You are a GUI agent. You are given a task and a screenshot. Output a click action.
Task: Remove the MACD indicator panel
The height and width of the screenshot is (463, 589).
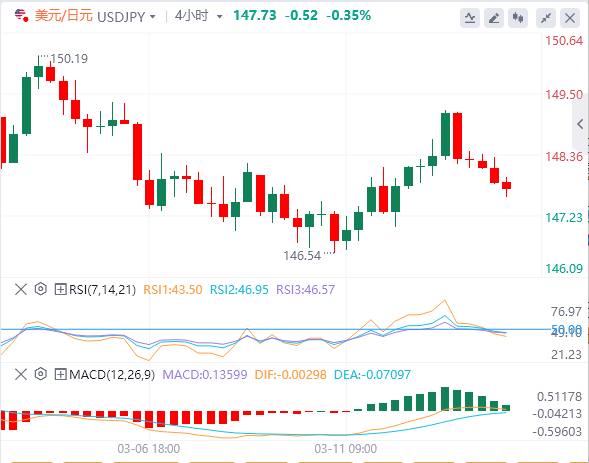pos(21,374)
